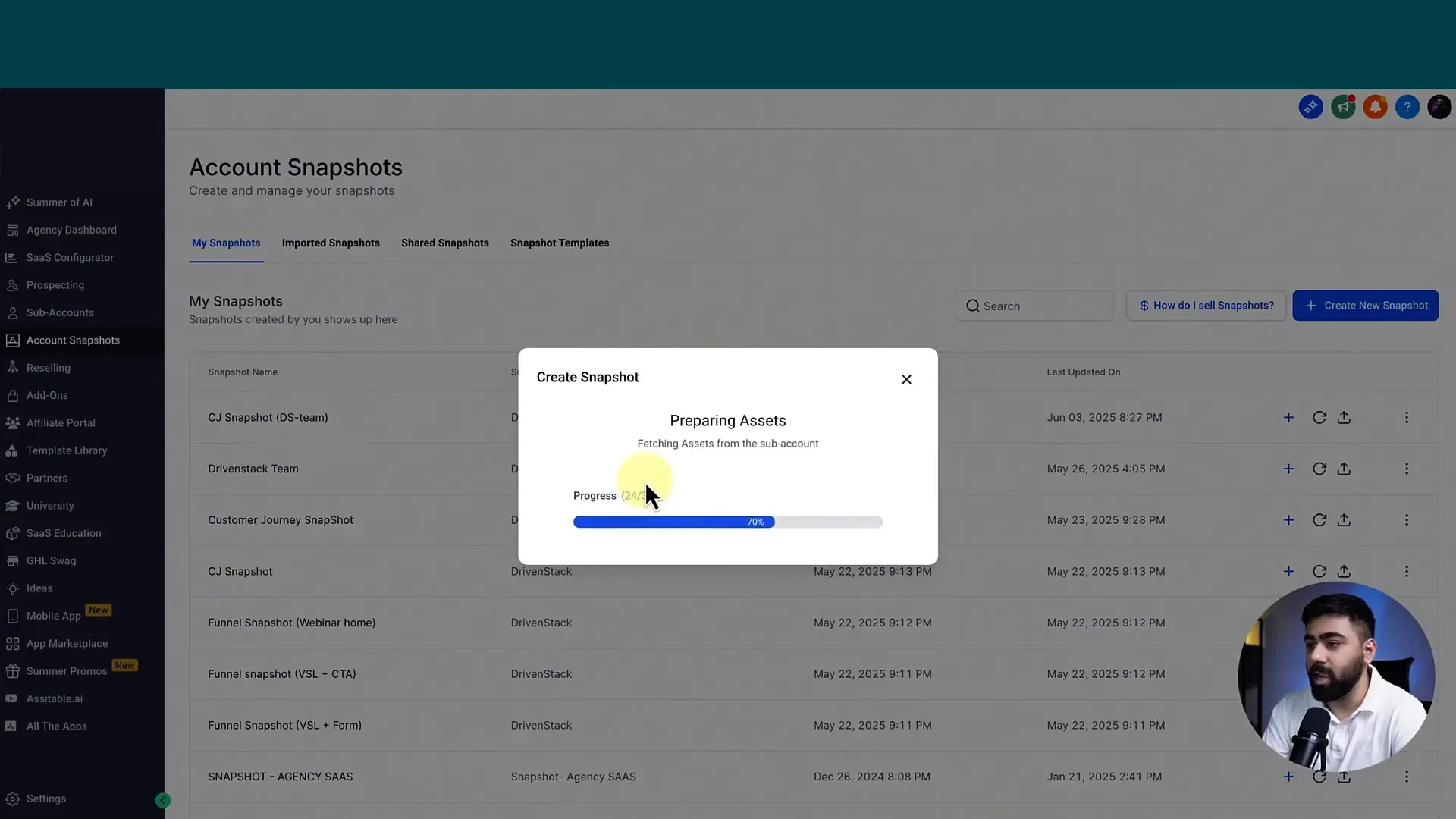Switch to Imported Snapshots tab

click(x=331, y=243)
